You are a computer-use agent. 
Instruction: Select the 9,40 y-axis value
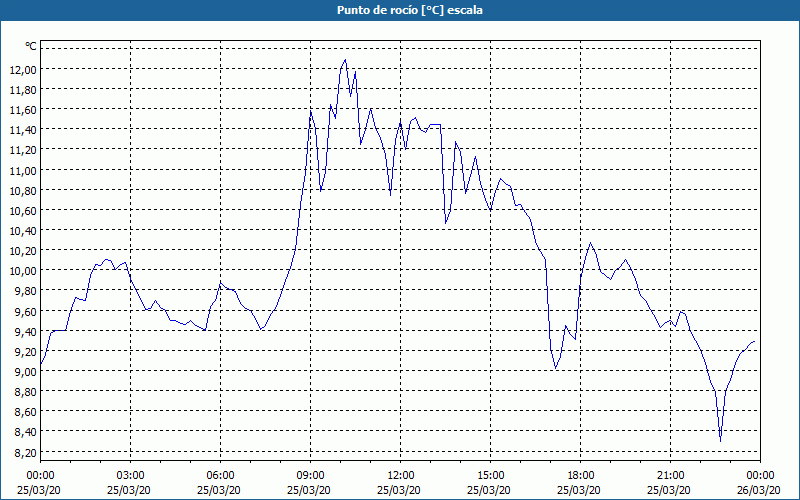click(25, 331)
